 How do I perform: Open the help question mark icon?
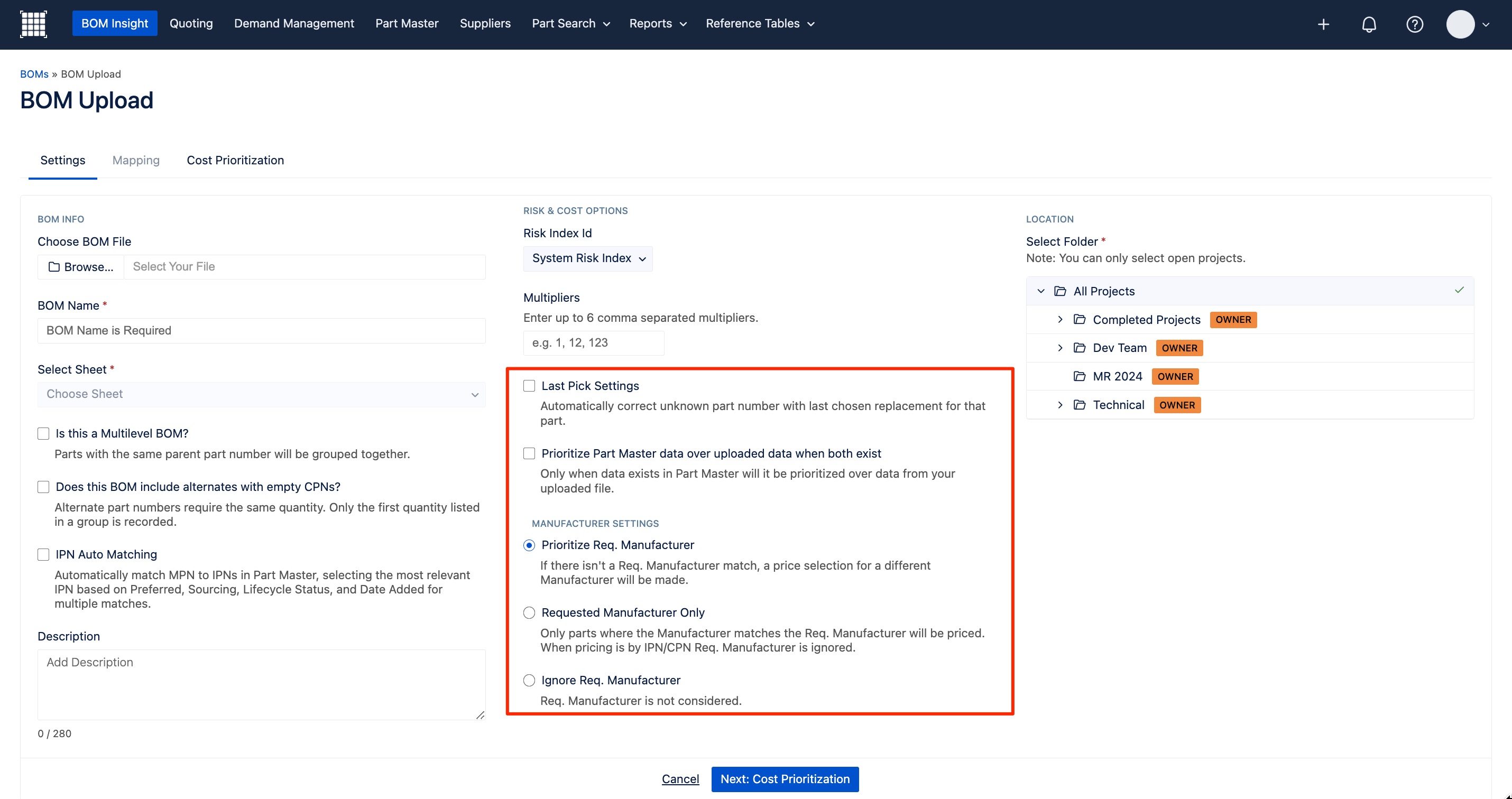(x=1415, y=24)
